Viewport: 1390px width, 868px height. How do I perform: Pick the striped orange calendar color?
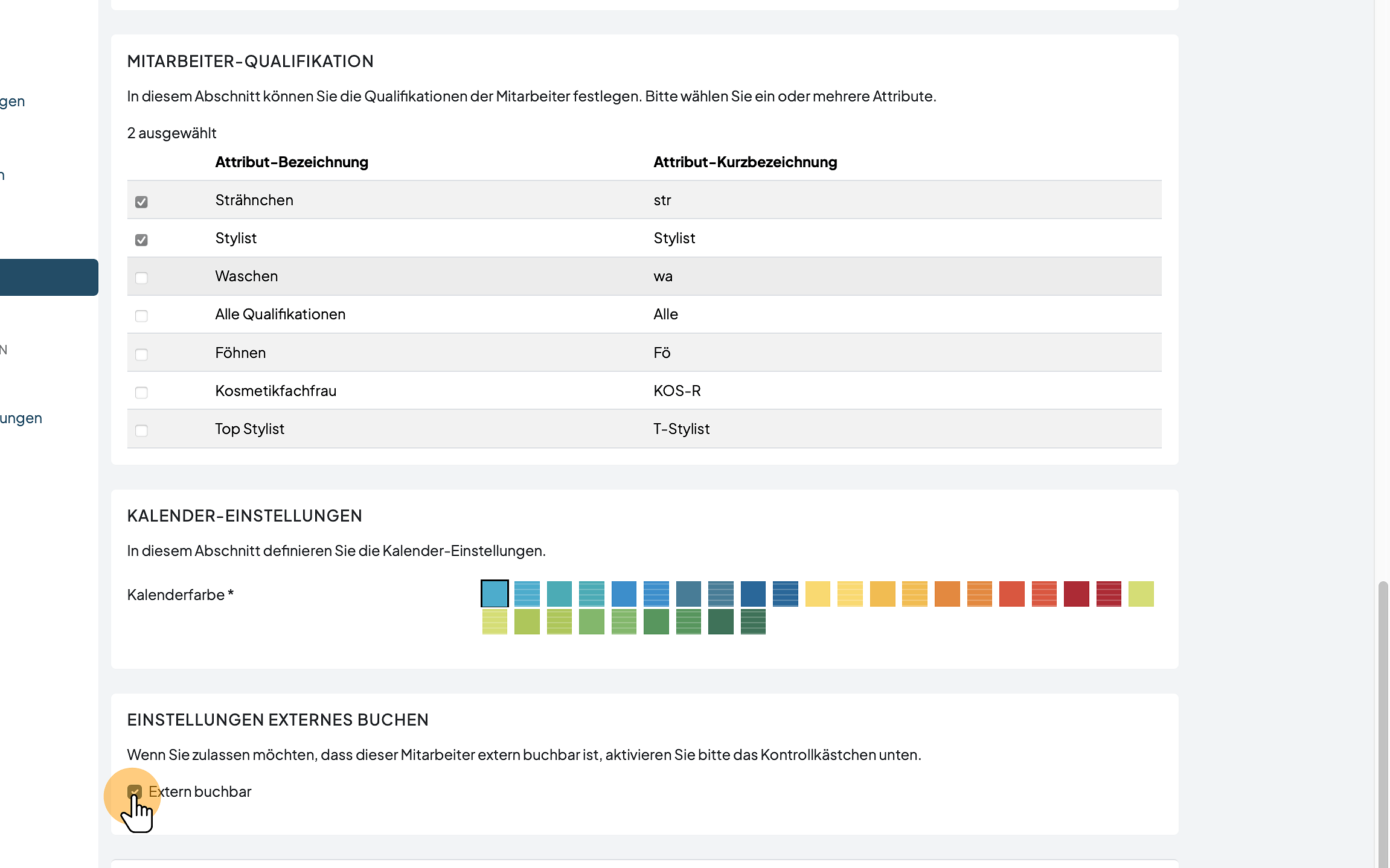pos(979,594)
